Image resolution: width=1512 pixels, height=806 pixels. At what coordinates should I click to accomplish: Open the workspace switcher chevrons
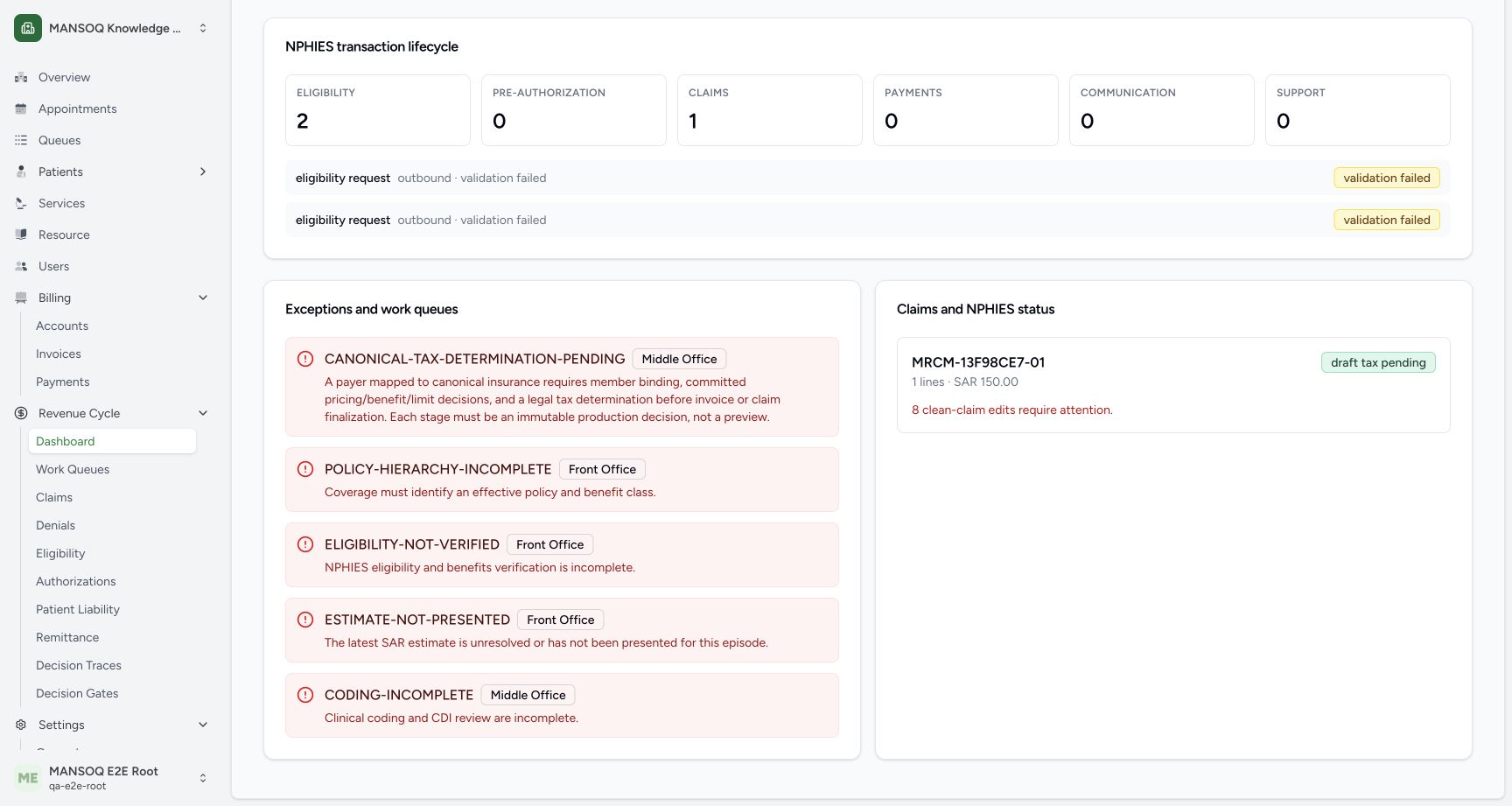tap(203, 28)
